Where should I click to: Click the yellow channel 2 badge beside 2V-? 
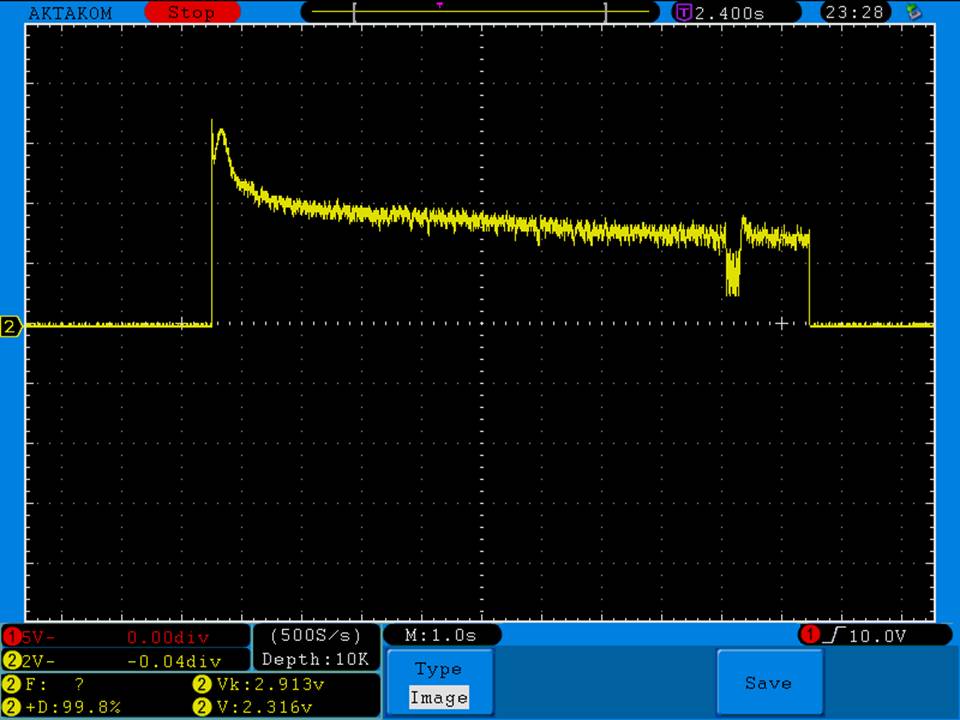tap(12, 660)
